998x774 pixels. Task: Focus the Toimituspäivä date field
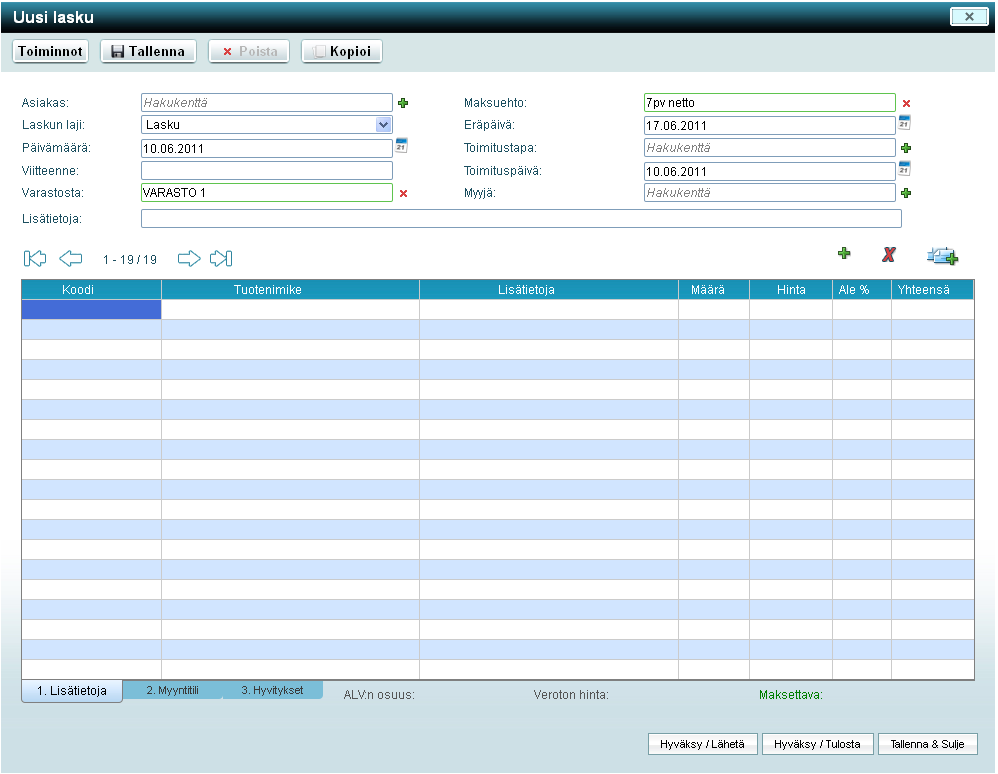point(770,171)
